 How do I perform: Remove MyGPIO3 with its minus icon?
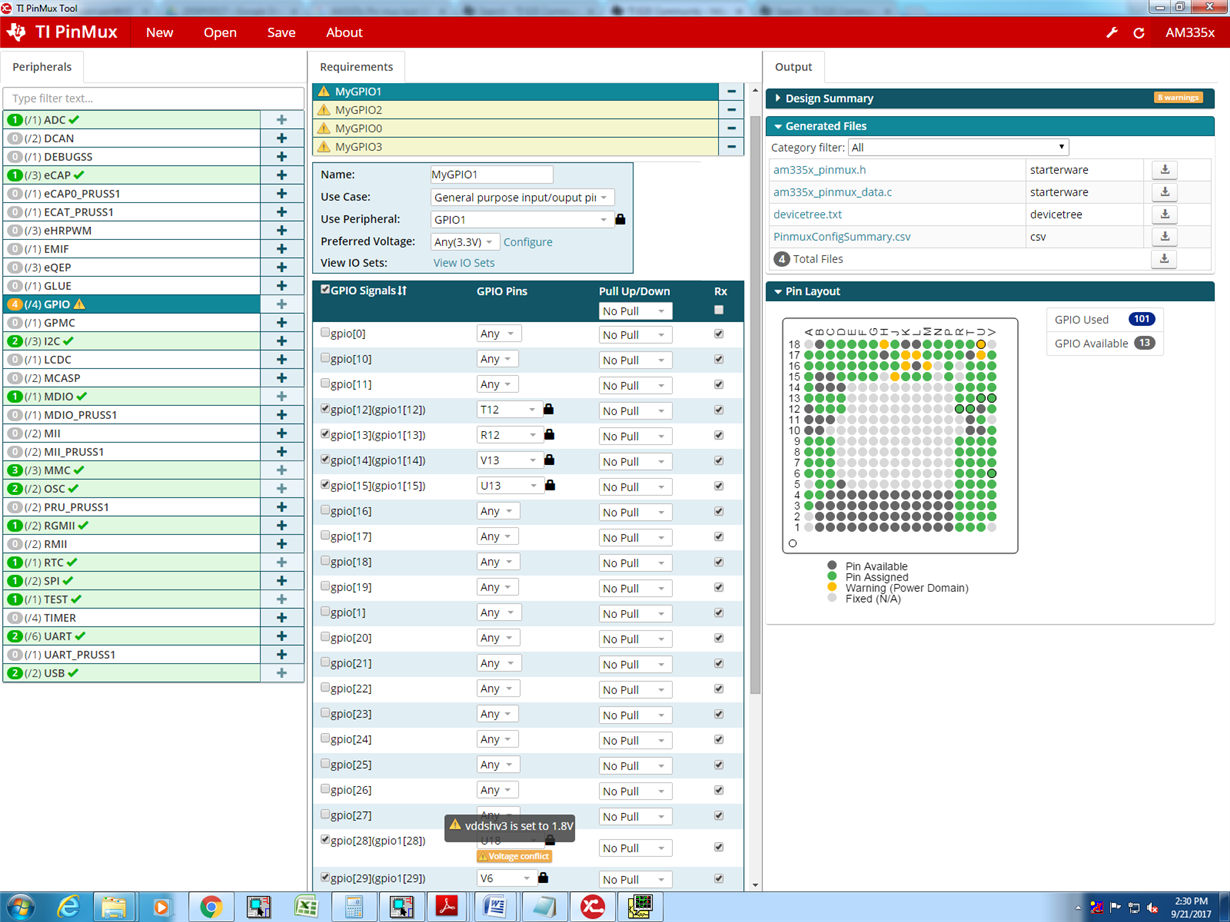click(731, 147)
